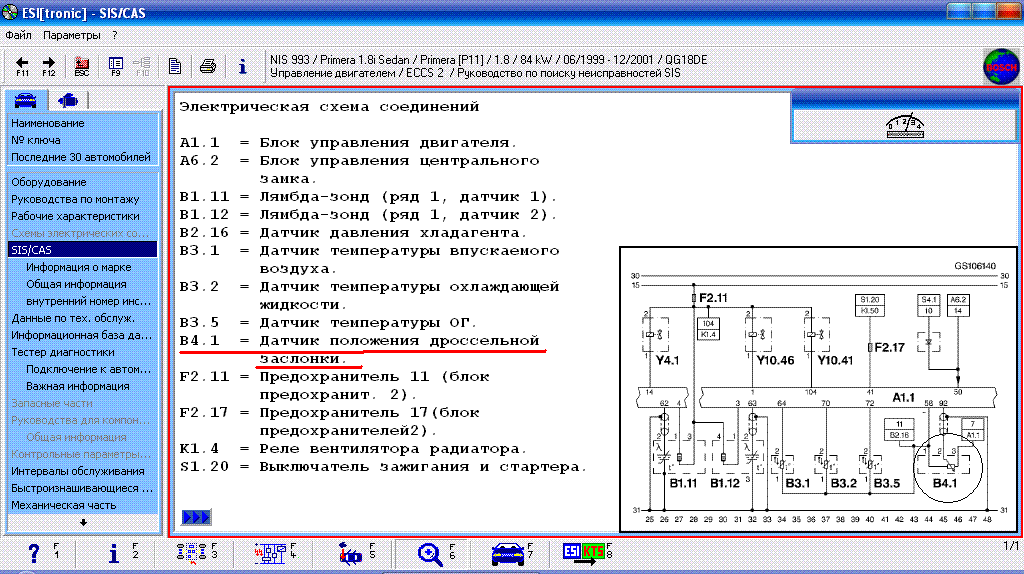Click the F3 component list icon
The height and width of the screenshot is (574, 1024).
(191, 553)
